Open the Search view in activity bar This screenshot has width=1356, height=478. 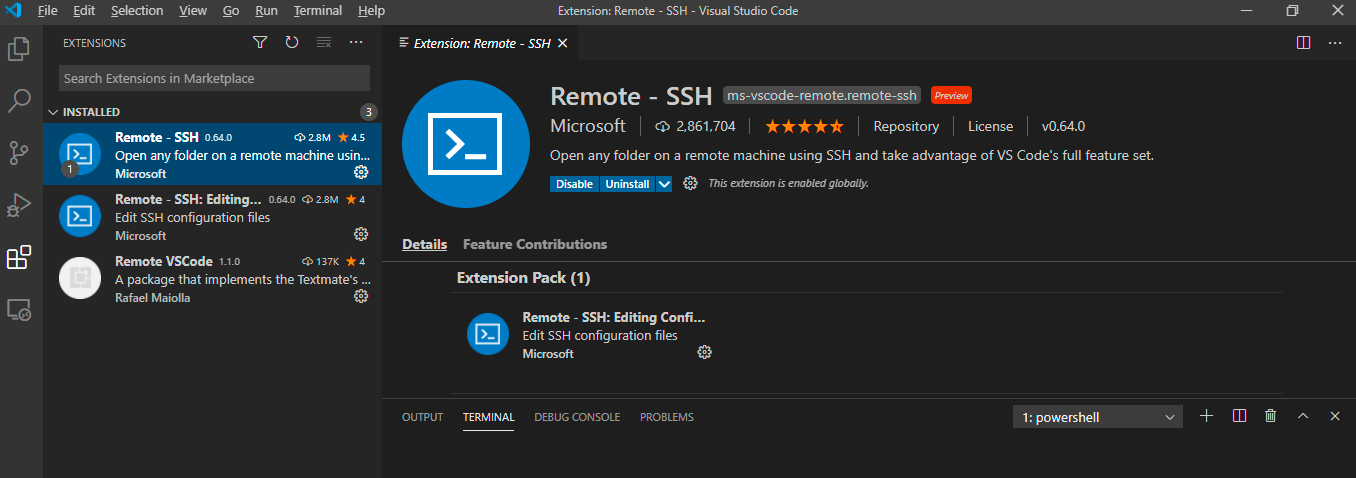19,101
